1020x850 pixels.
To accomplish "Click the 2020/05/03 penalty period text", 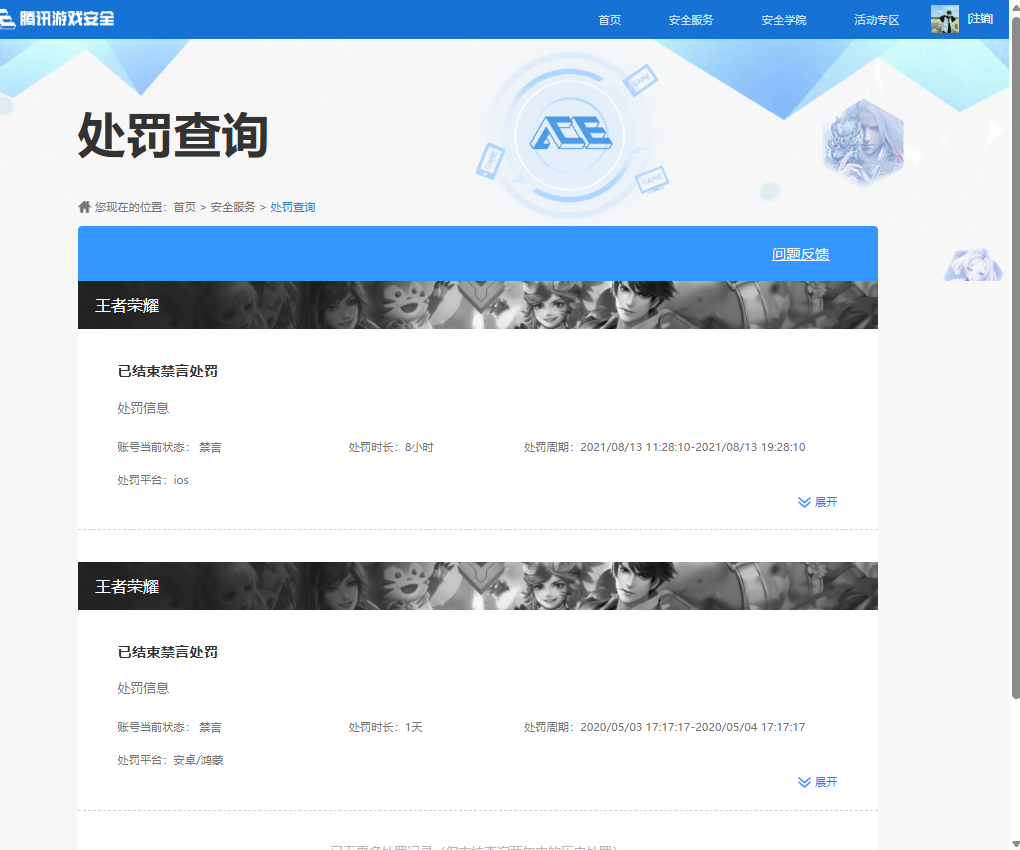I will coord(665,727).
